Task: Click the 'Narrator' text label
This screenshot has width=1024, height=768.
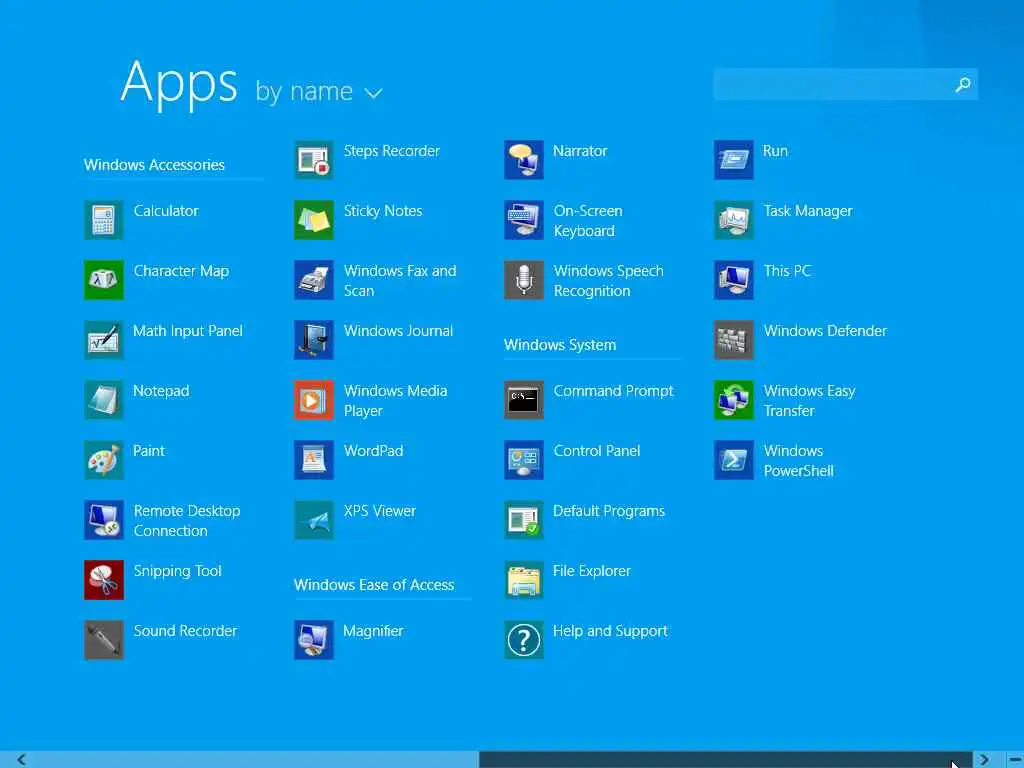Action: 580,151
